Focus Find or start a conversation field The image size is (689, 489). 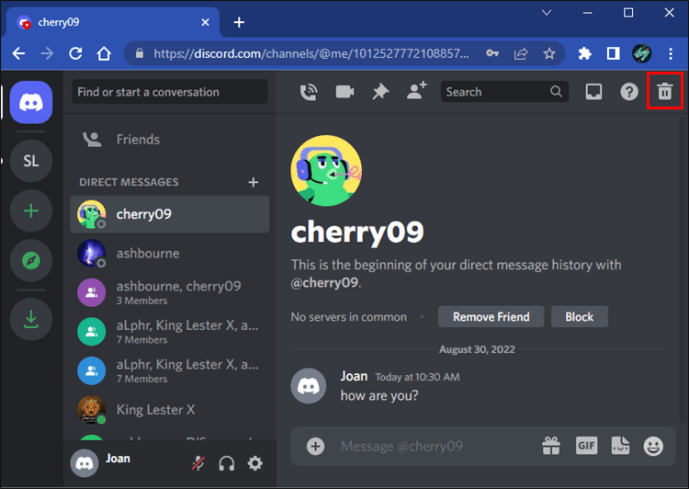pyautogui.click(x=170, y=92)
